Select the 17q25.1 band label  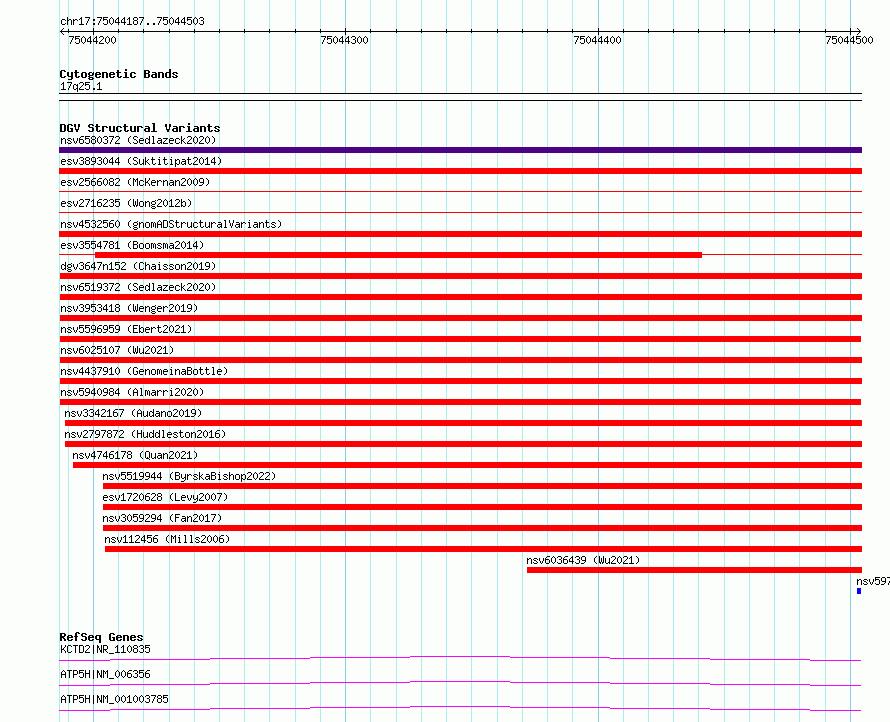pyautogui.click(x=81, y=86)
